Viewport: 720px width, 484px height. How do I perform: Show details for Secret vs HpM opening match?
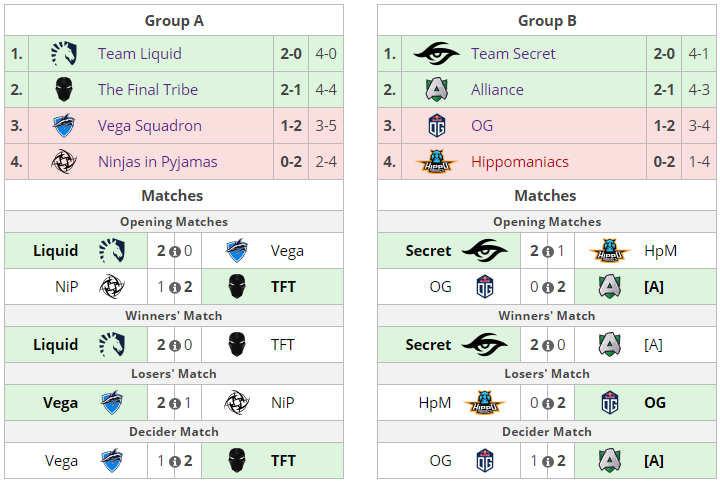pos(547,252)
